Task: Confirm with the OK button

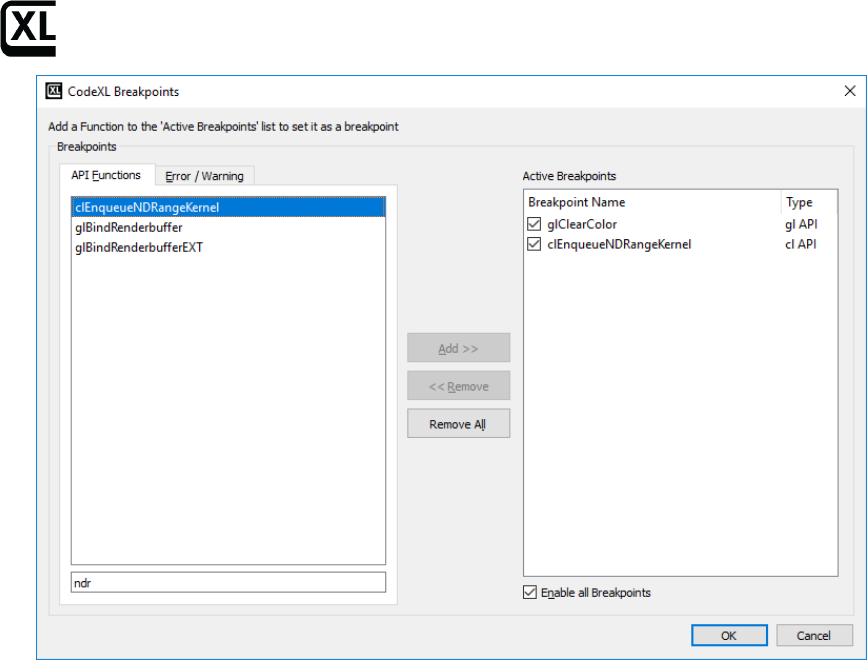Action: pyautogui.click(x=729, y=635)
